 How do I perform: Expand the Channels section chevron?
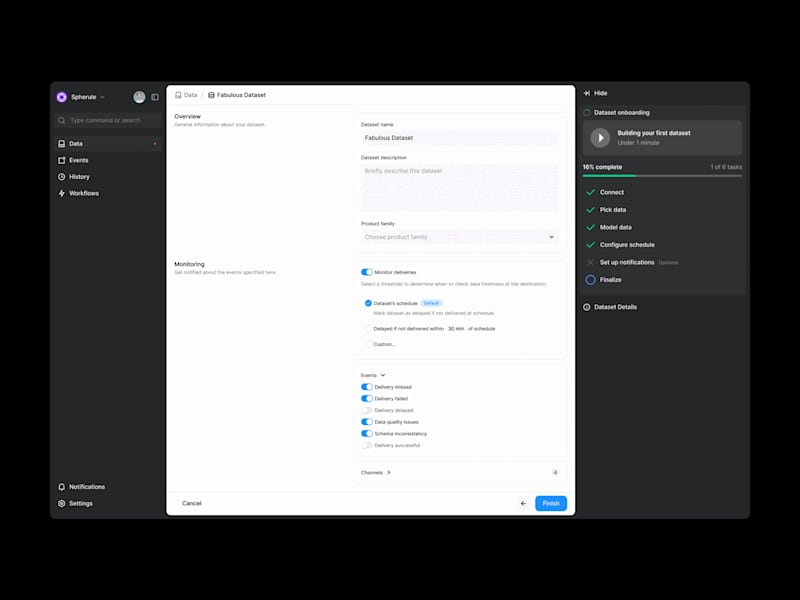point(389,472)
